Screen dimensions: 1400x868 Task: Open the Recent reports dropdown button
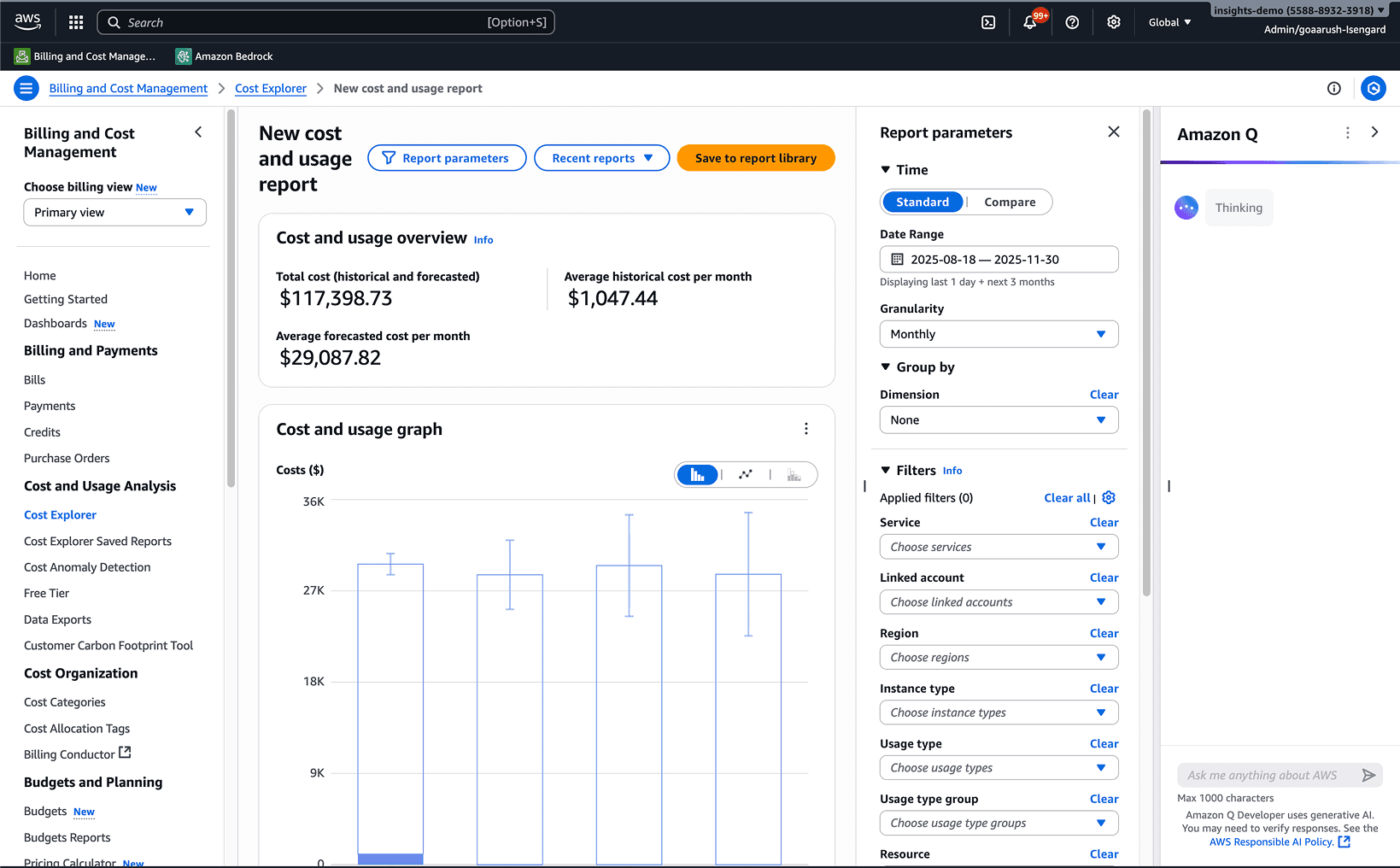click(x=601, y=158)
